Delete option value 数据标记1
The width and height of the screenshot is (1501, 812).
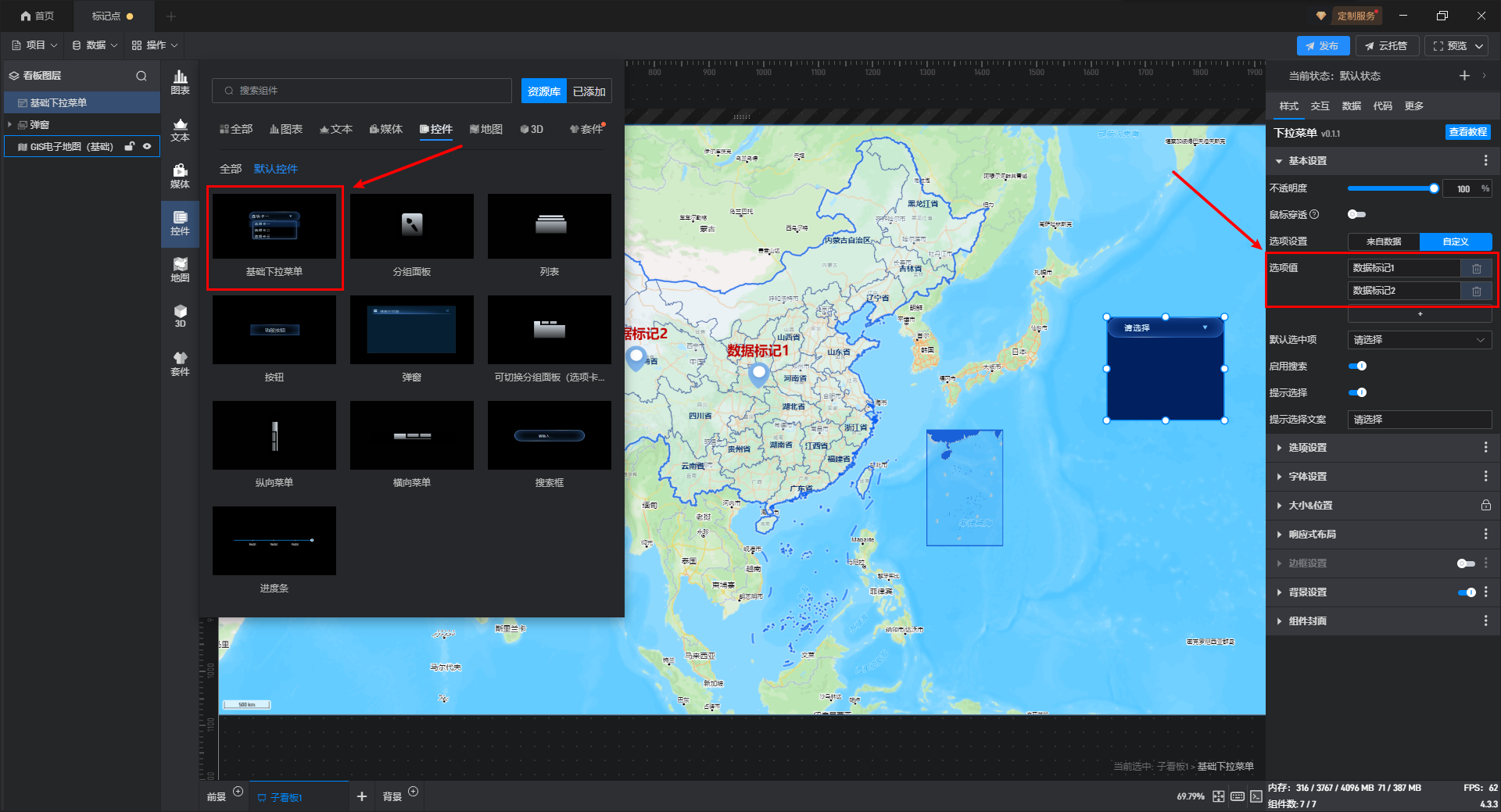click(x=1477, y=268)
